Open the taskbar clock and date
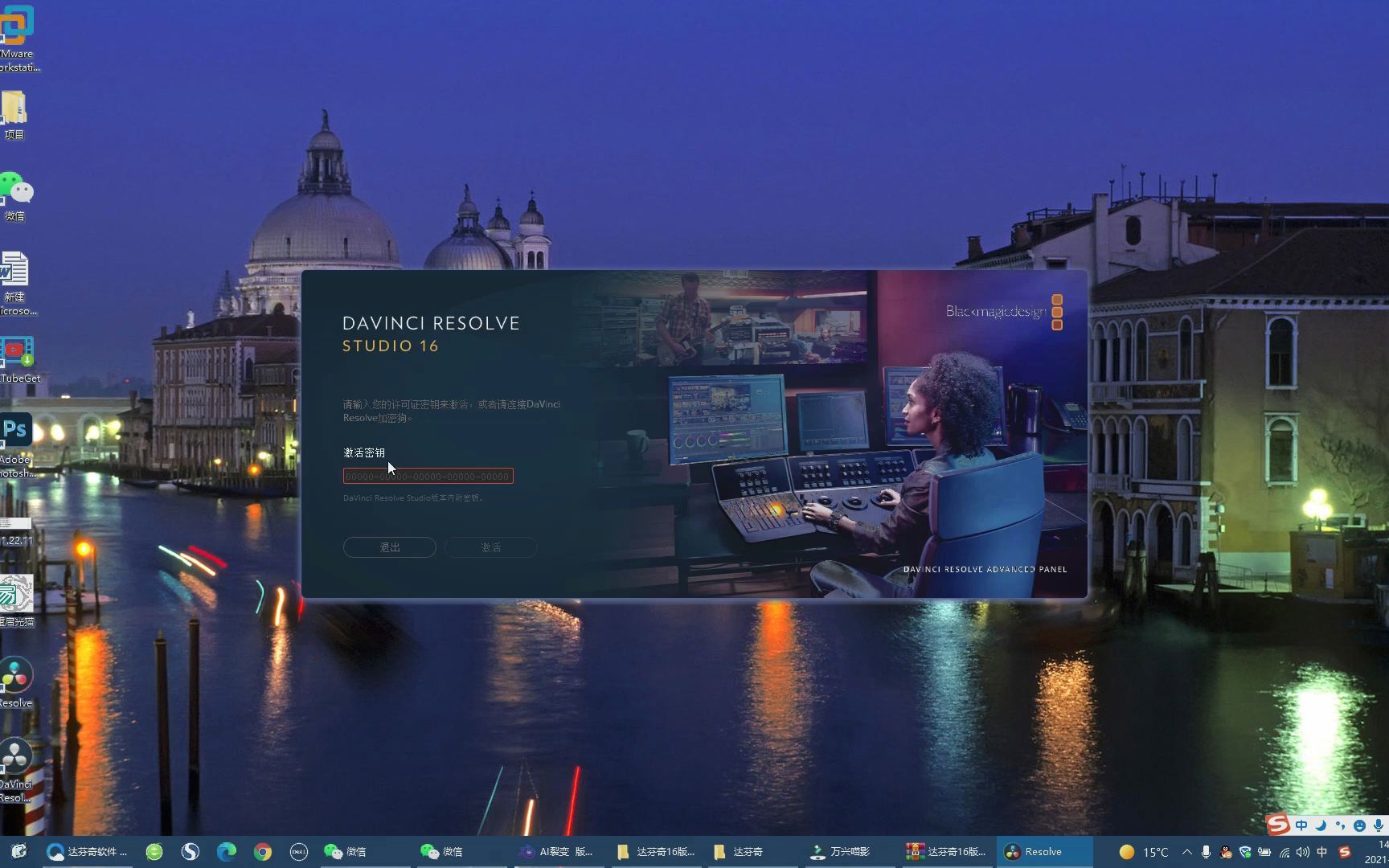The image size is (1389, 868). click(1378, 852)
